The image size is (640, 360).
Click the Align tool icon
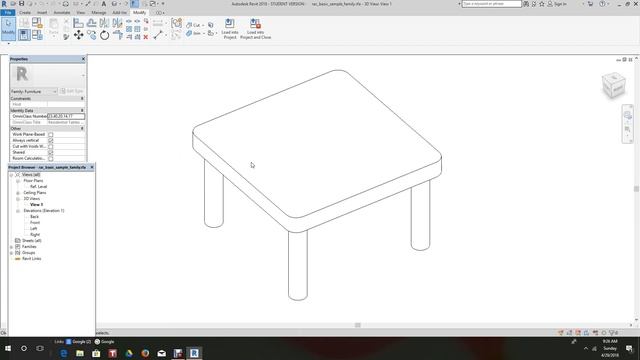tap(78, 23)
